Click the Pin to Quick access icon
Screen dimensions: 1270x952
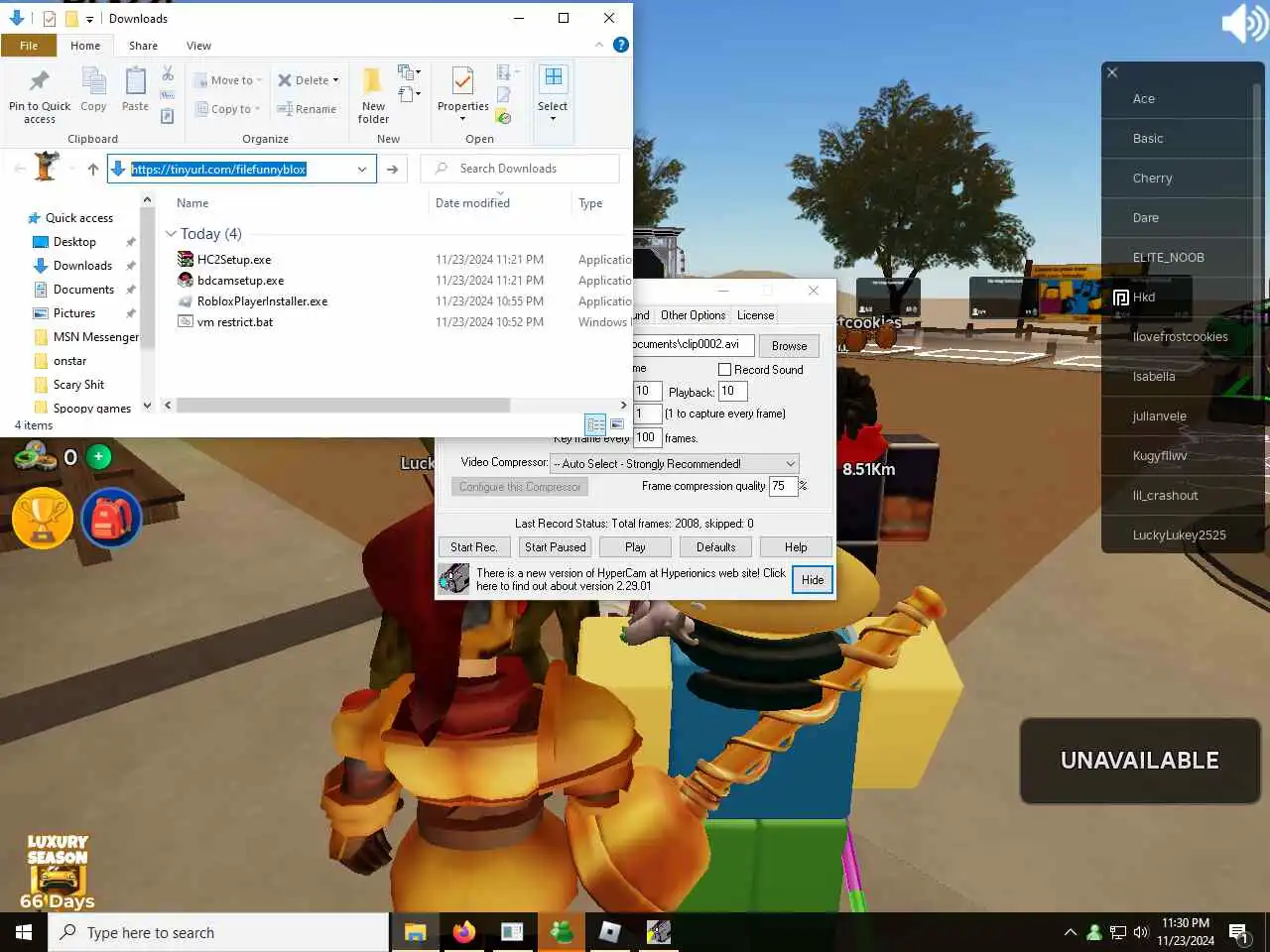pos(39,81)
